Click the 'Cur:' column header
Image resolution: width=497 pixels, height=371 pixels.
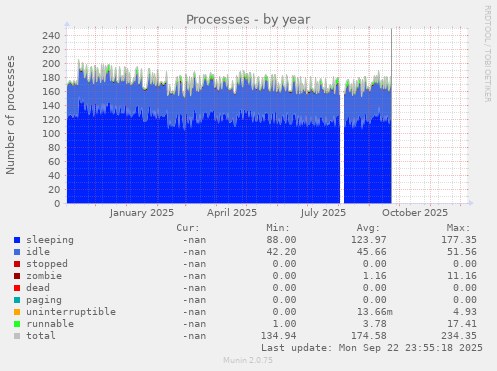[x=188, y=228]
